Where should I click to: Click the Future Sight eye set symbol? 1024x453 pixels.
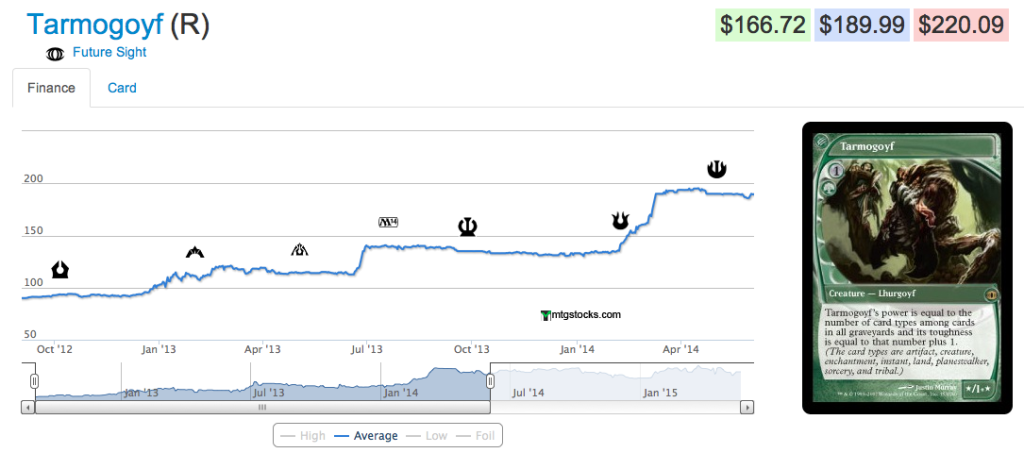[55, 54]
